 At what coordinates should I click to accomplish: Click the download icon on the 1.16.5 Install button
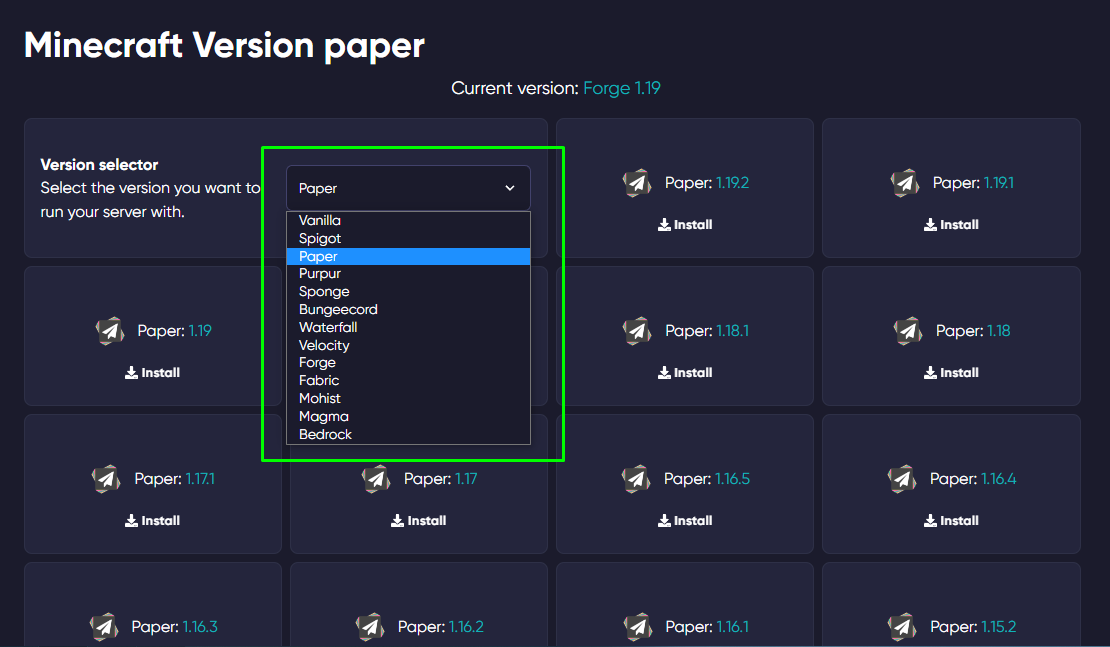pyautogui.click(x=662, y=520)
